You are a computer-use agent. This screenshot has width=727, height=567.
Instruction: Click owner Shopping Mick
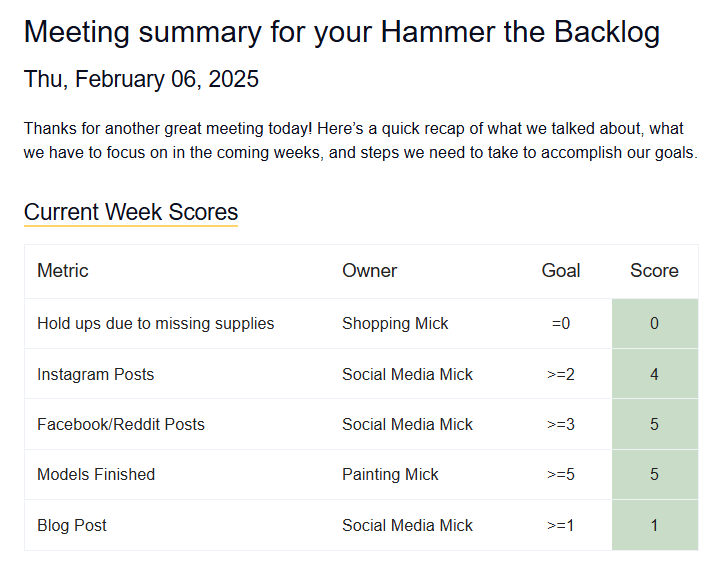pos(395,323)
